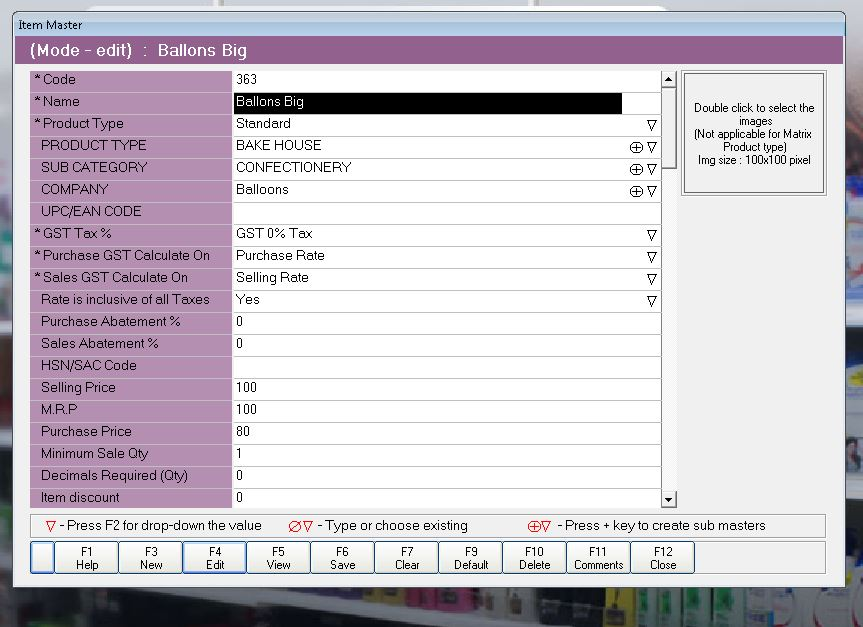Click the M.R.P value field
Screen dimensions: 863x627
coord(446,411)
